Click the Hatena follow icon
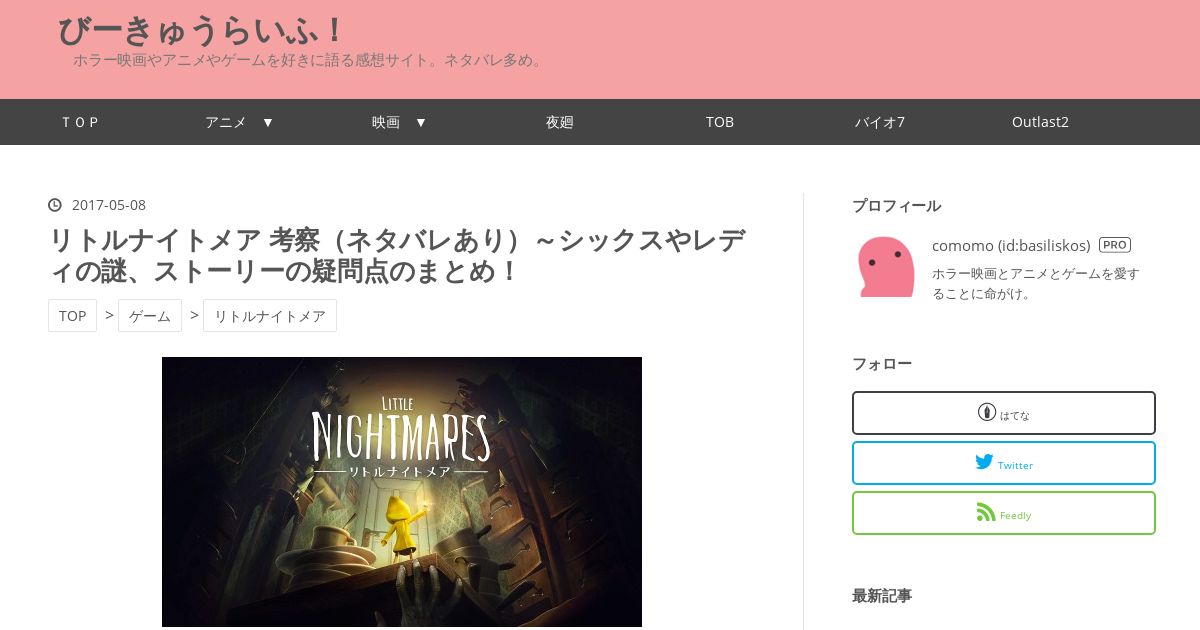Viewport: 1200px width, 630px height. (987, 412)
